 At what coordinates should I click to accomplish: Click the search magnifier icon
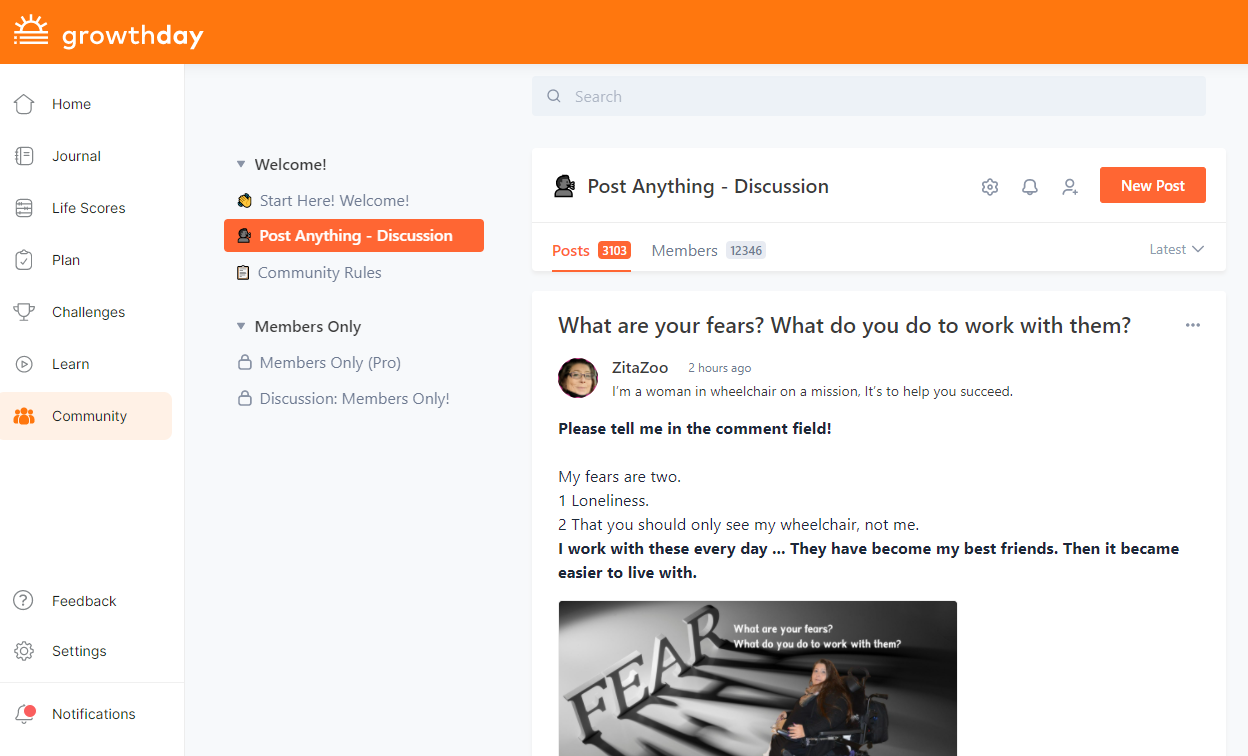554,97
